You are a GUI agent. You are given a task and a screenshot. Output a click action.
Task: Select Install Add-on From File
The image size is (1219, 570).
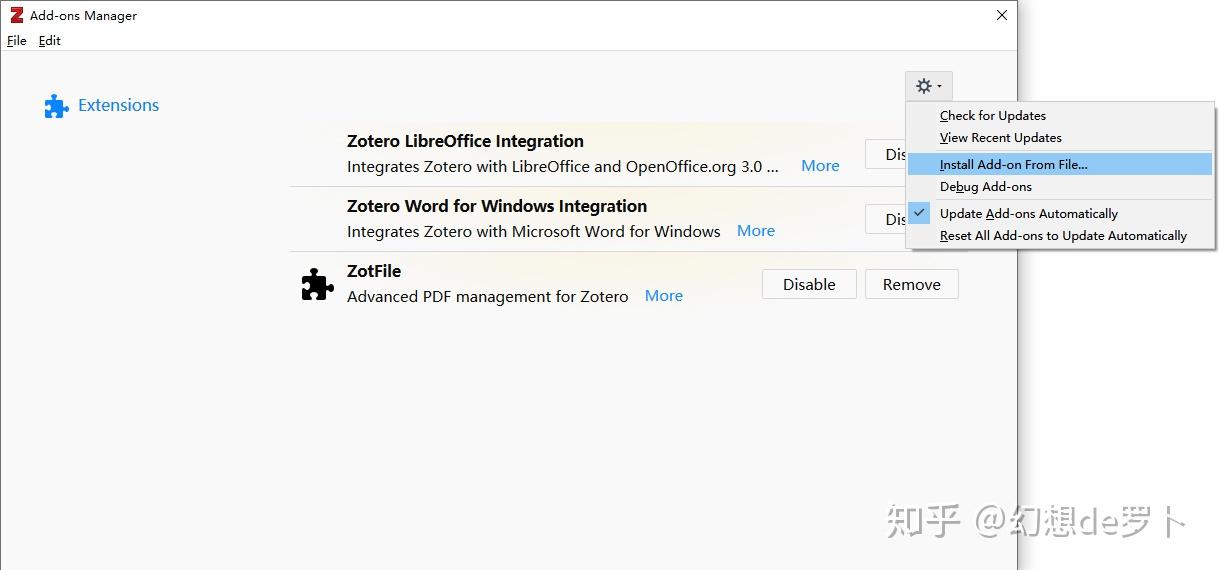[x=1013, y=164]
